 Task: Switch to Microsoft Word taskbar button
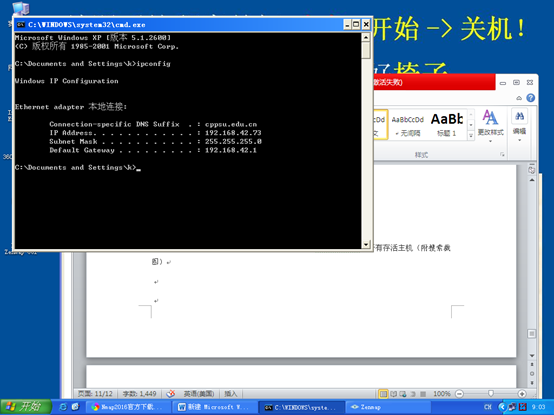(x=214, y=407)
